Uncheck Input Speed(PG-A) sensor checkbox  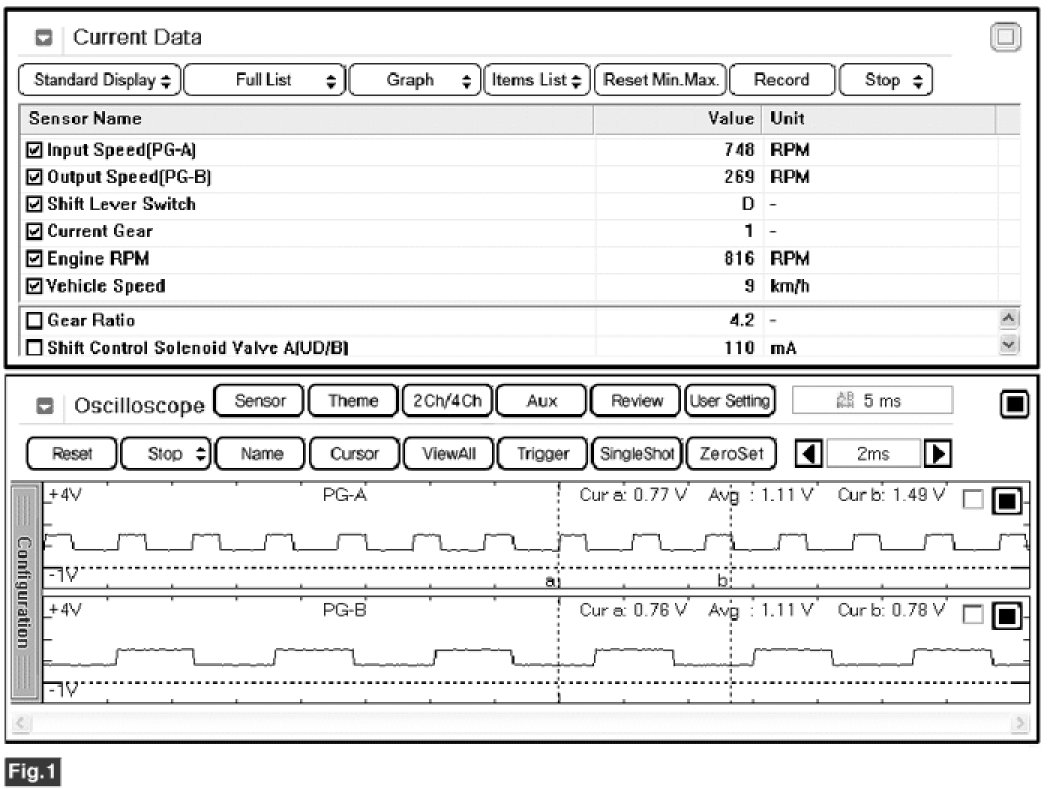[x=35, y=150]
